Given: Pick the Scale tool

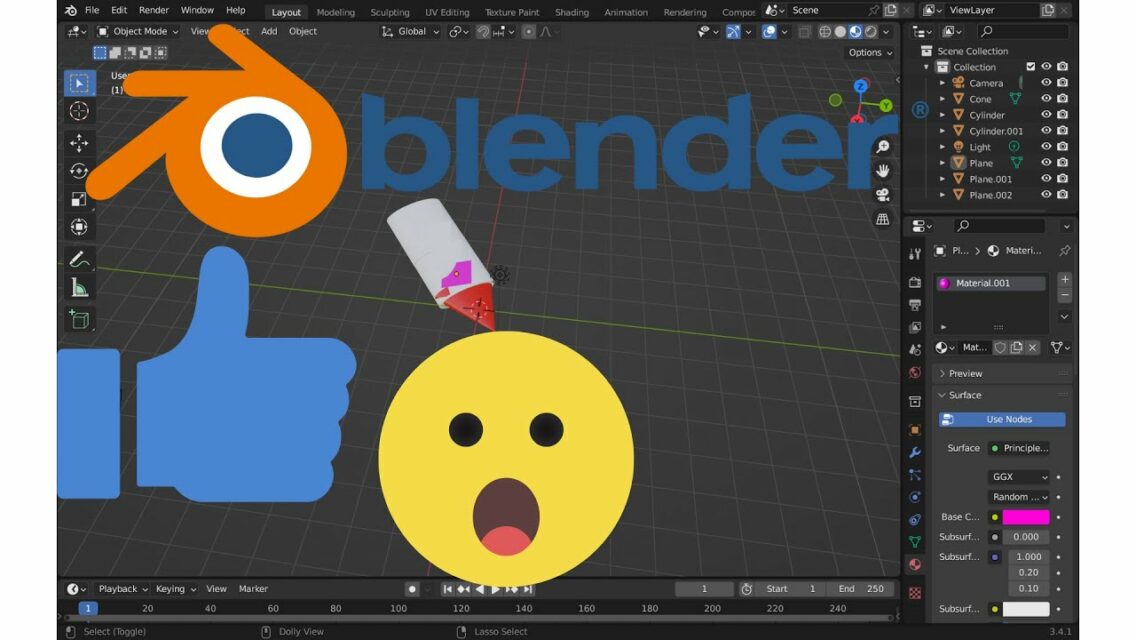Looking at the screenshot, I should click(79, 199).
